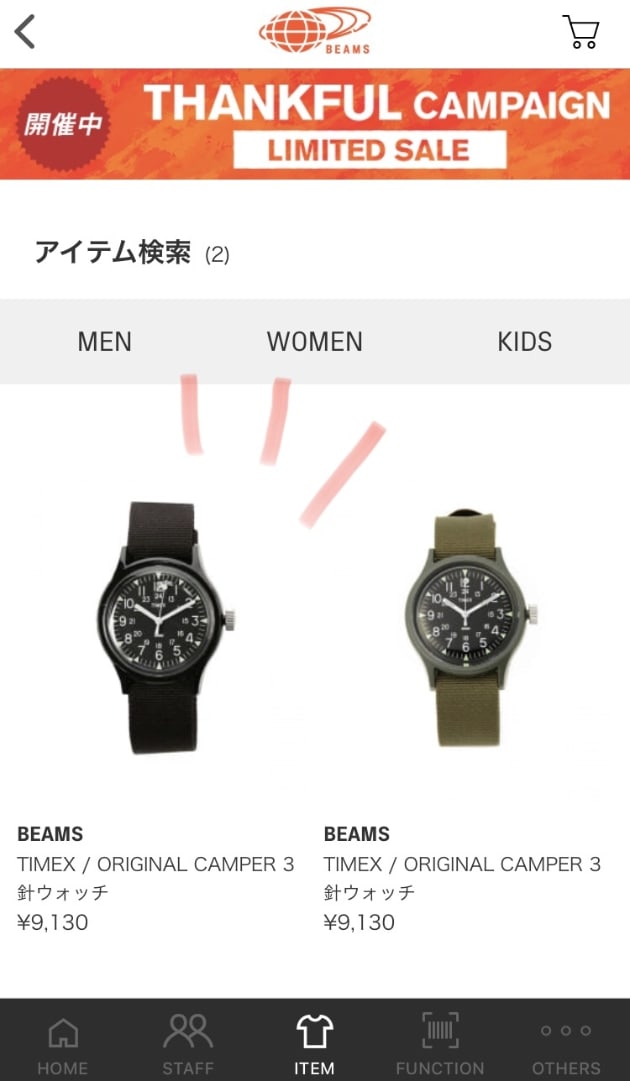The height and width of the screenshot is (1081, 630).
Task: Tap the アイテム検索 heading
Action: tap(113, 253)
